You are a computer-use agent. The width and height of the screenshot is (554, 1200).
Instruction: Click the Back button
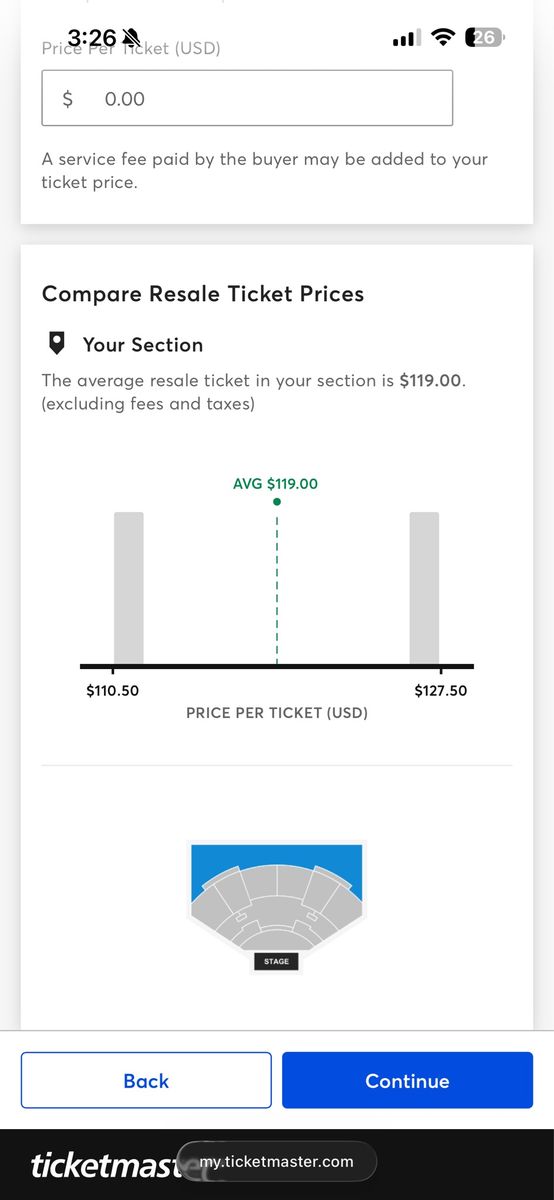pos(146,1080)
